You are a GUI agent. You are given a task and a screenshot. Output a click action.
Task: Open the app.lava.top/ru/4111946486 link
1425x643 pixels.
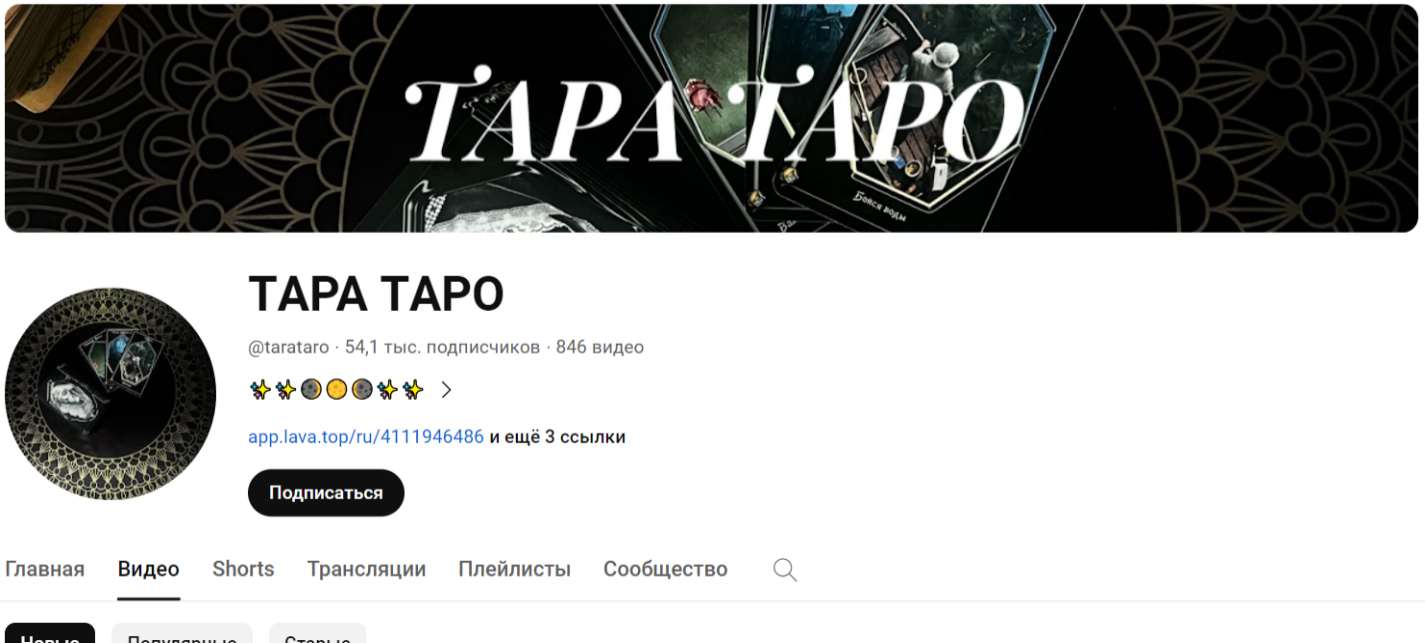click(366, 437)
